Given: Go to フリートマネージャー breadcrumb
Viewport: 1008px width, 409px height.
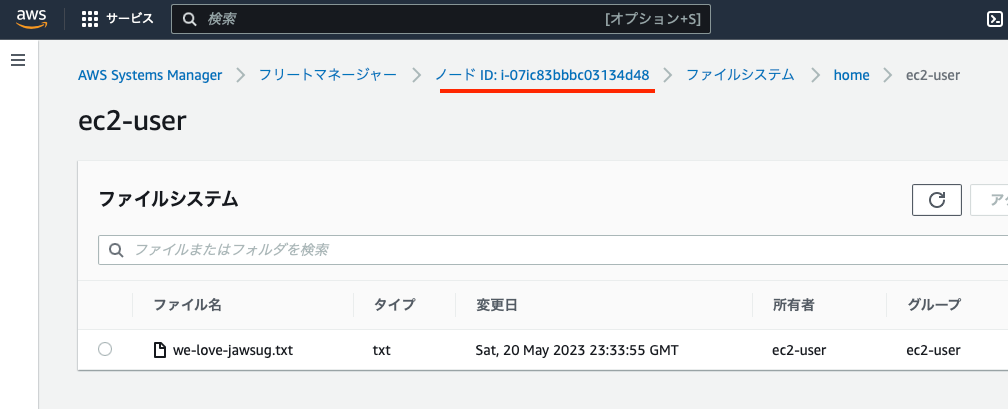Looking at the screenshot, I should tap(328, 75).
